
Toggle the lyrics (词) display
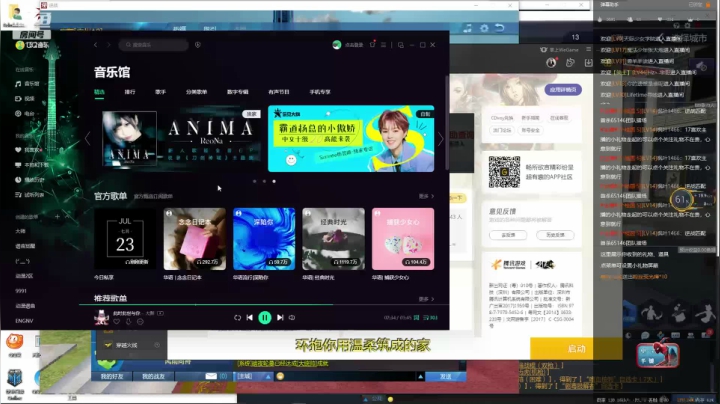[x=416, y=318]
